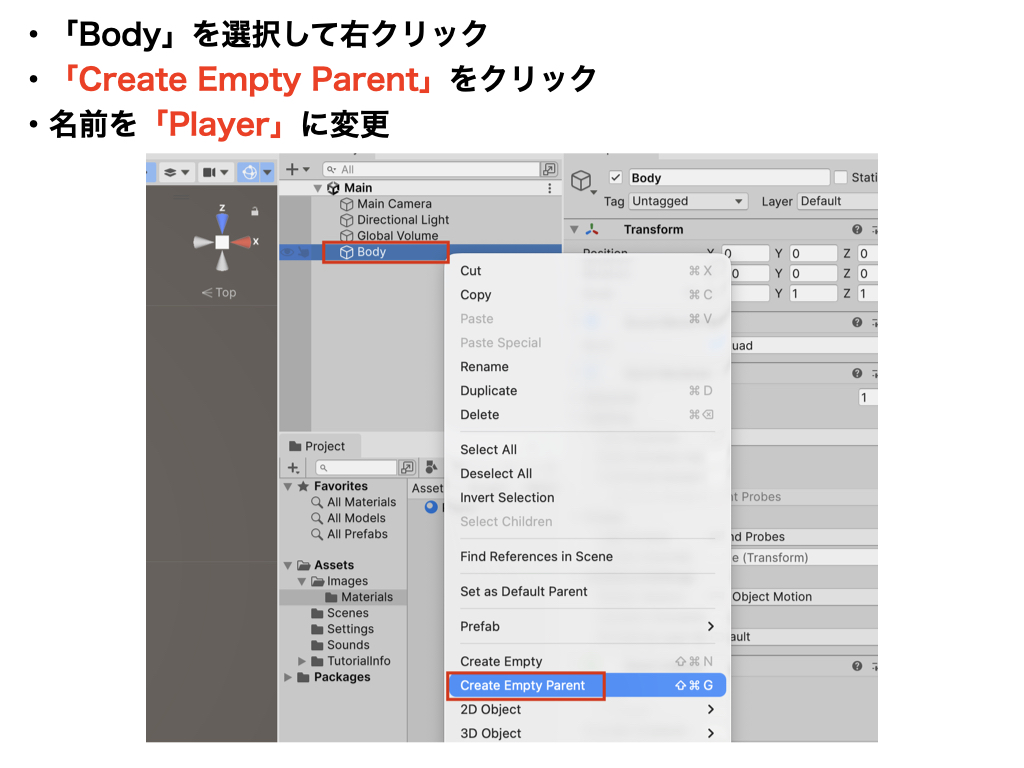Open the Tag Untagged dropdown
Screen dimensions: 1024x768
coord(688,201)
